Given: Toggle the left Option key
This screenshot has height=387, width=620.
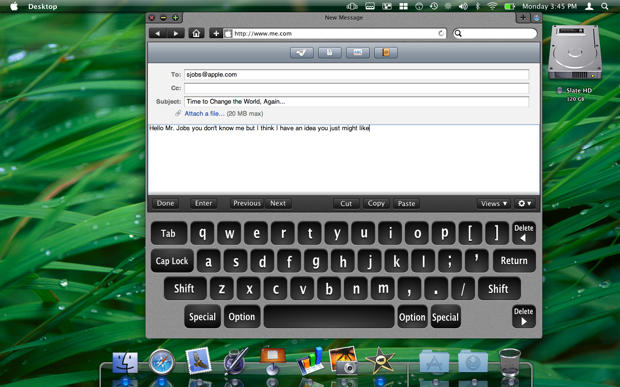Looking at the screenshot, I should (242, 317).
